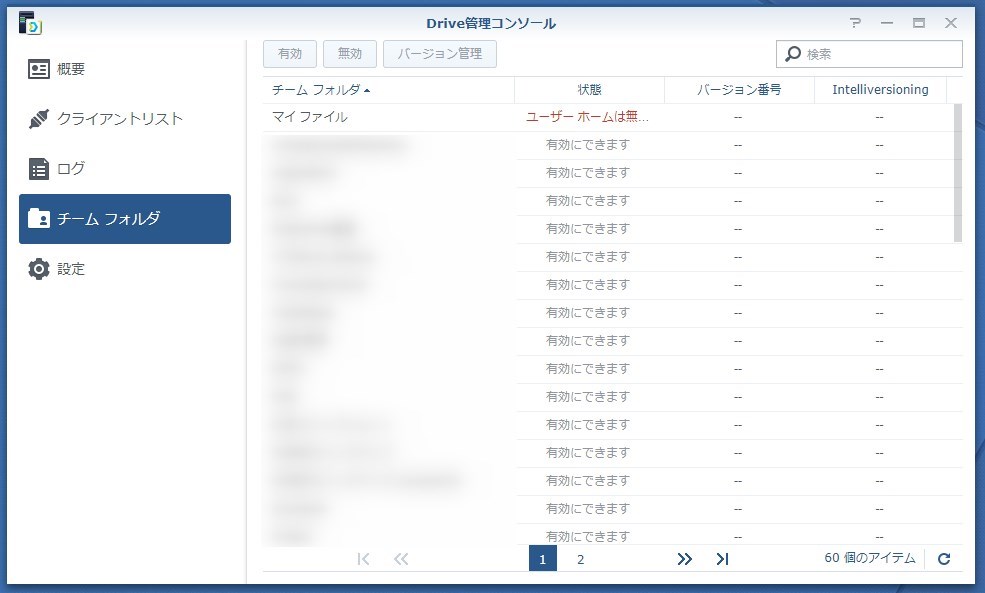Click the 概要 overview icon in sidebar
985x593 pixels.
point(39,69)
